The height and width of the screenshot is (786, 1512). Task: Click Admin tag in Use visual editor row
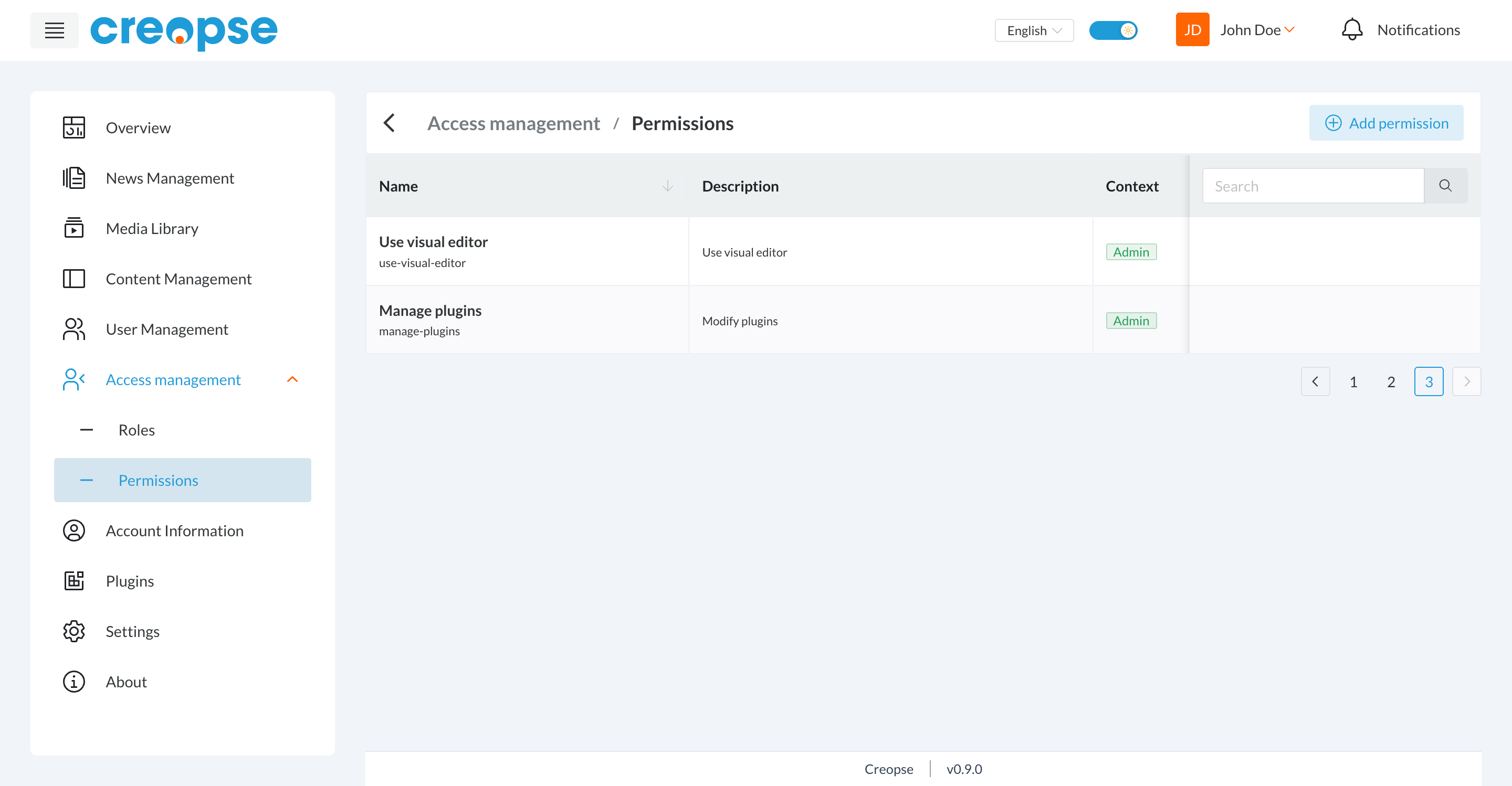(1131, 252)
